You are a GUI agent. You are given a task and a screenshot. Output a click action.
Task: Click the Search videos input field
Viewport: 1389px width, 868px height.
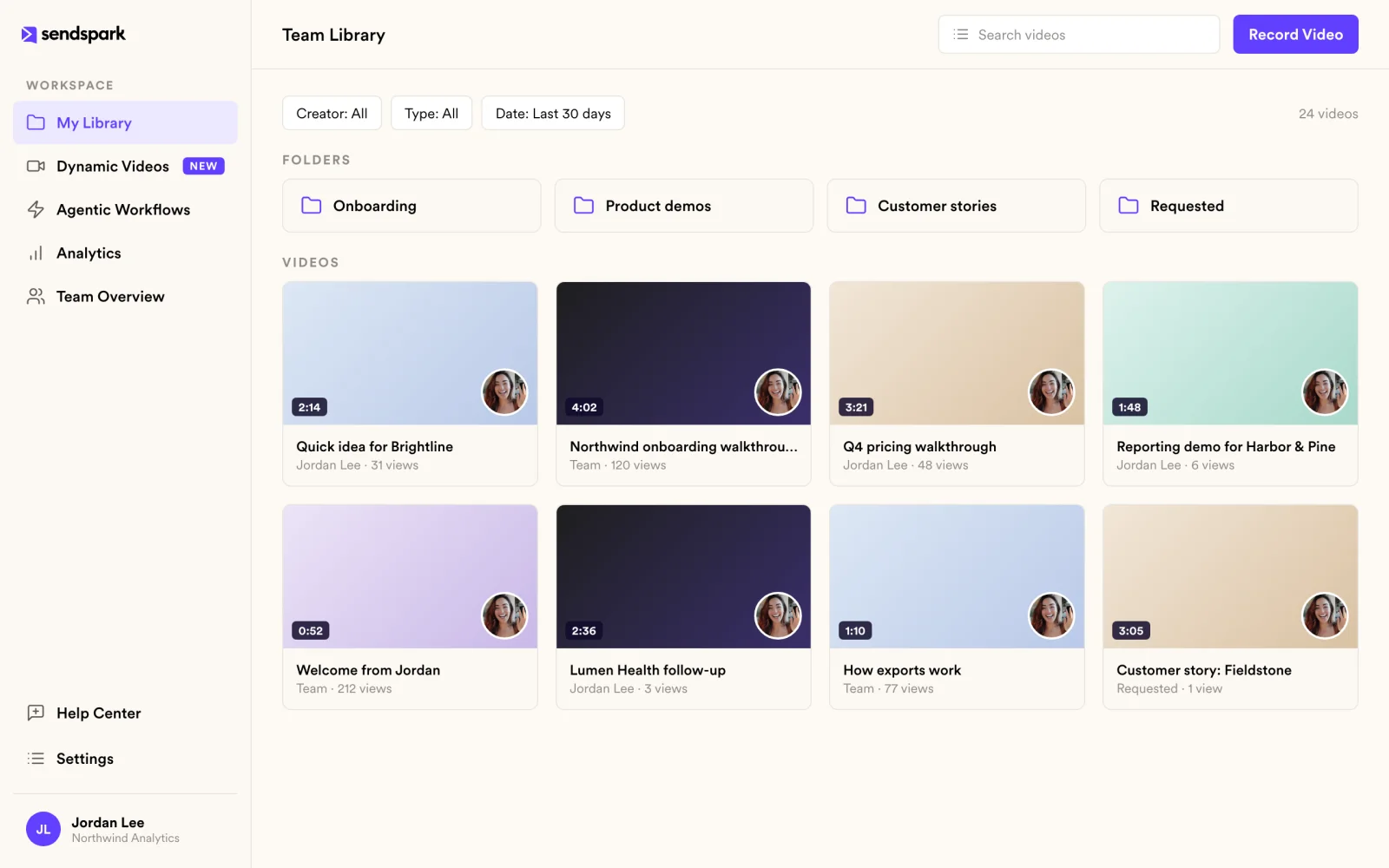click(1079, 35)
